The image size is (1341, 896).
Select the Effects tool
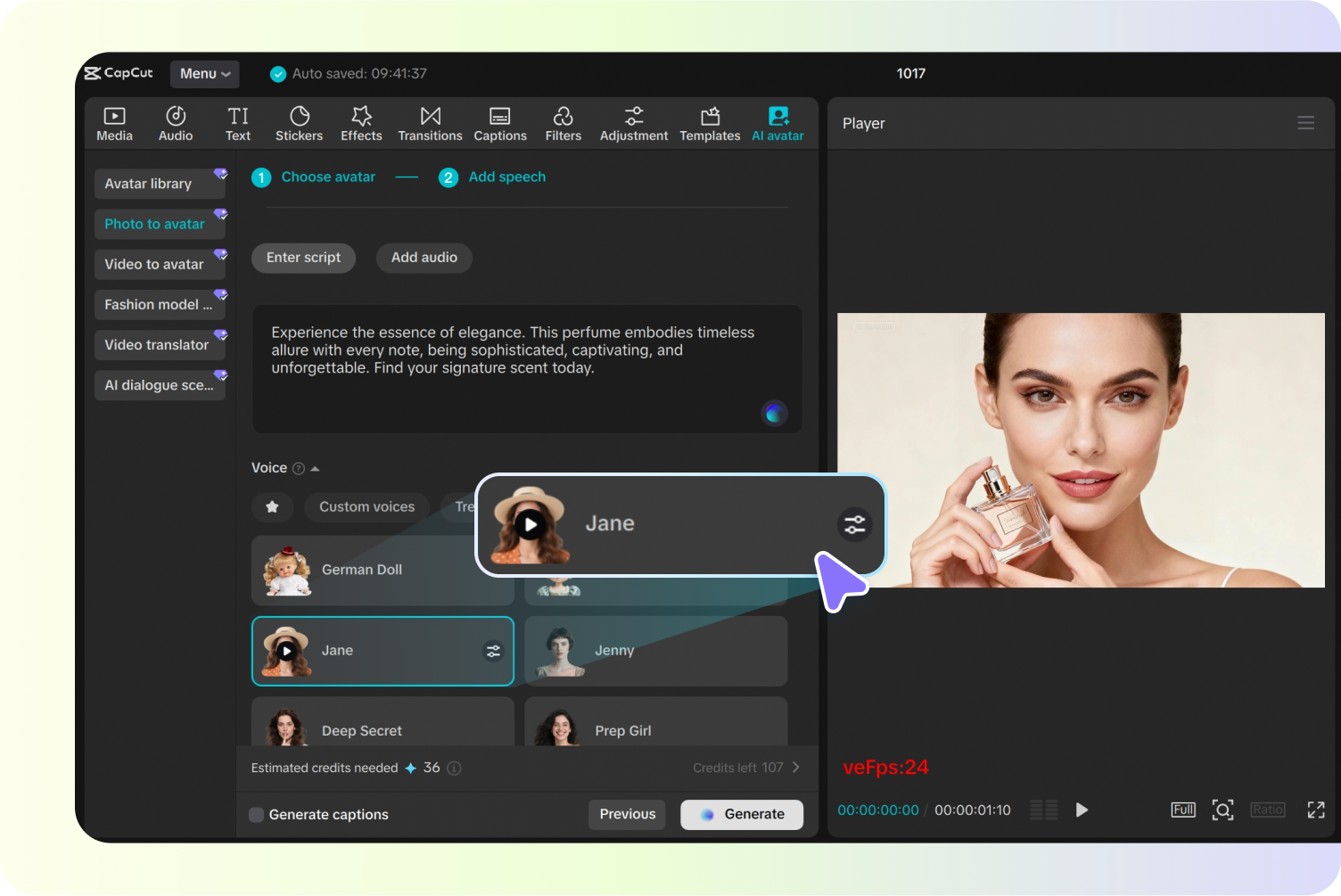coord(360,123)
